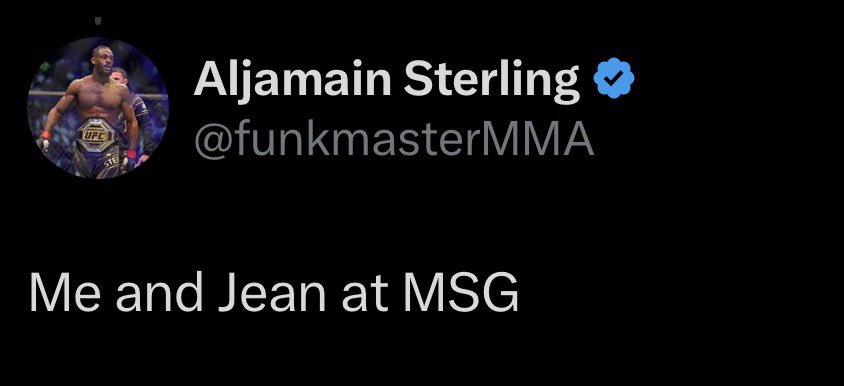Image resolution: width=844 pixels, height=386 pixels.
Task: Click the UFC belt in the avatar
Action: tap(96, 135)
